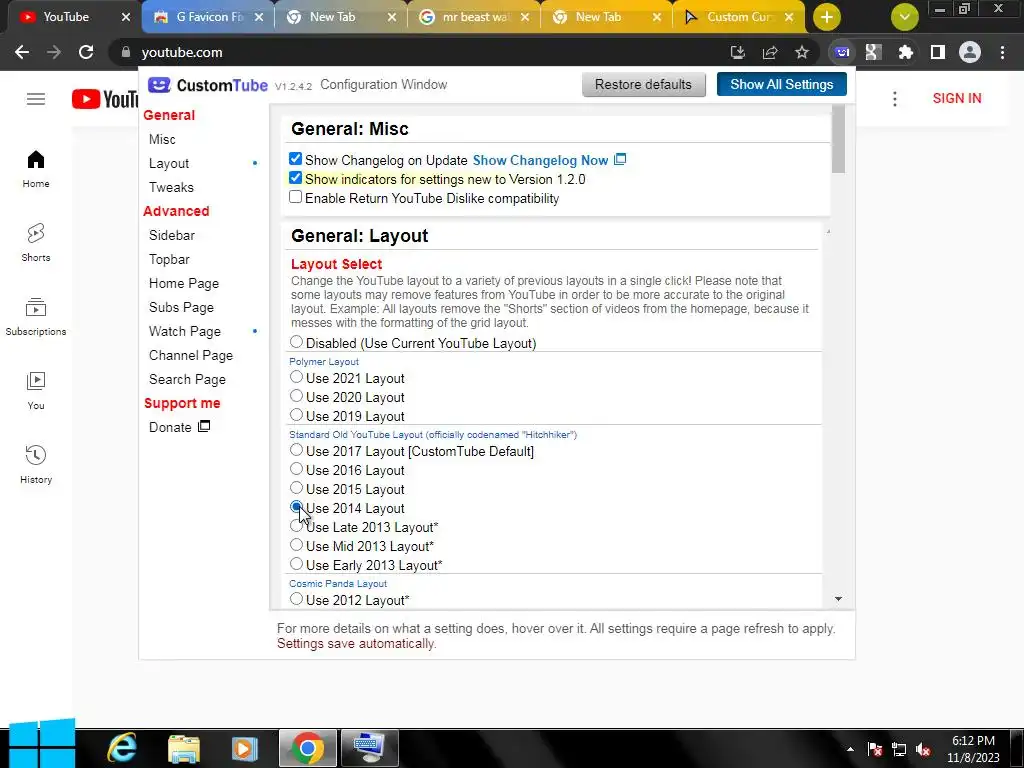The height and width of the screenshot is (768, 1024).
Task: Open Channel Page settings section
Action: pyautogui.click(x=191, y=355)
